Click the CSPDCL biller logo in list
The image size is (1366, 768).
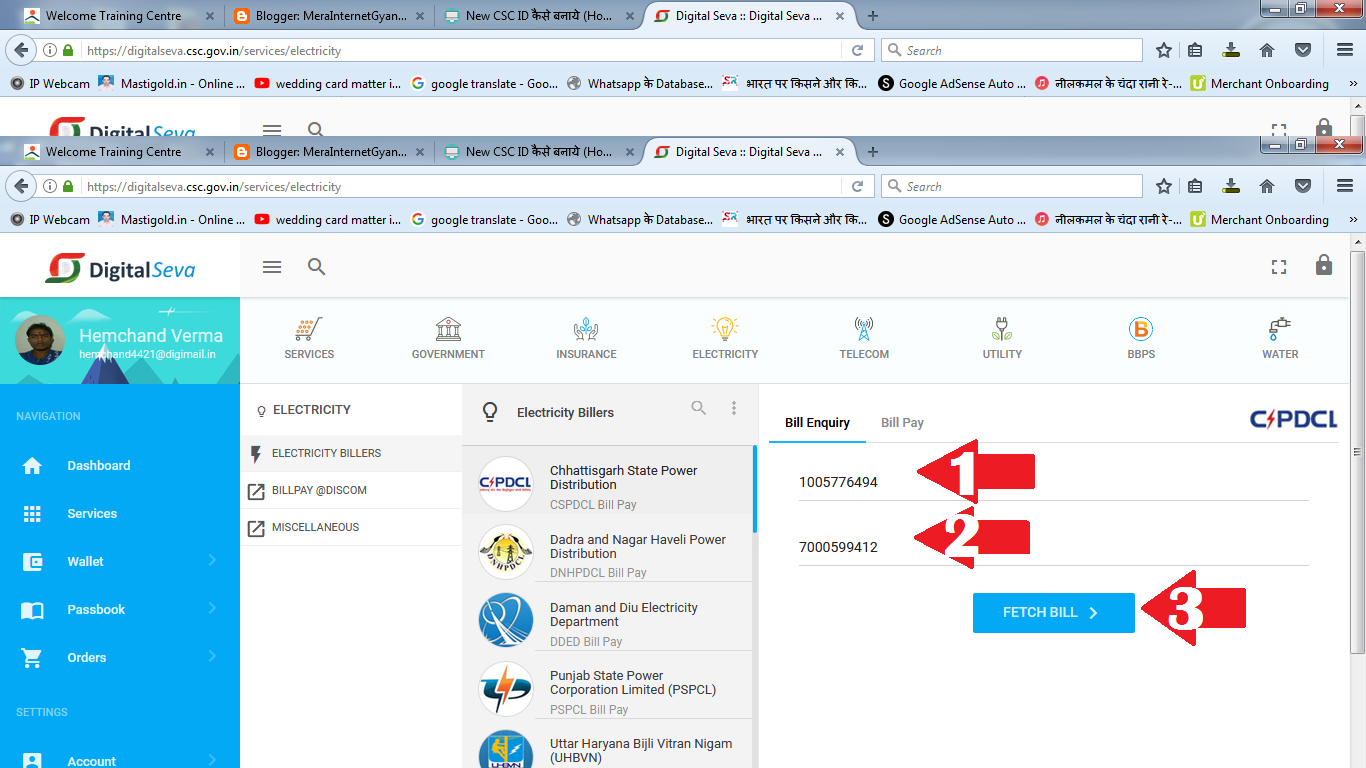click(505, 484)
